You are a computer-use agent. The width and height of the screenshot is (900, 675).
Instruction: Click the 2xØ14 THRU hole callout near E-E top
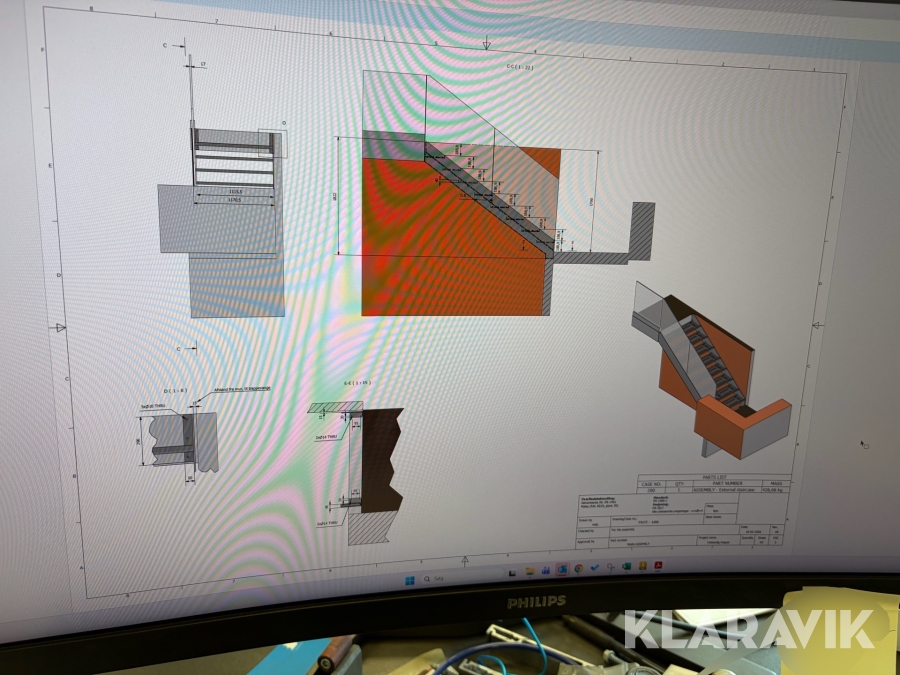[325, 437]
